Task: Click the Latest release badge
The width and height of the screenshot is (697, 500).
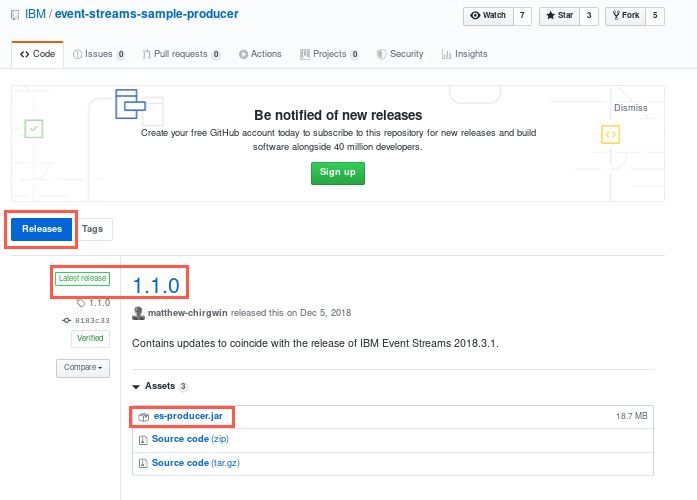Action: click(x=82, y=279)
